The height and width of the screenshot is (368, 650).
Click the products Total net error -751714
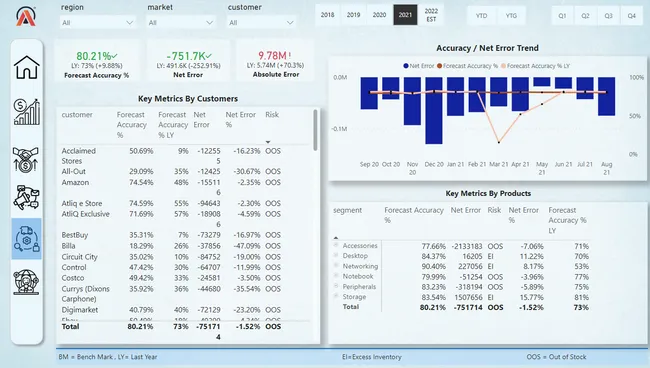468,307
